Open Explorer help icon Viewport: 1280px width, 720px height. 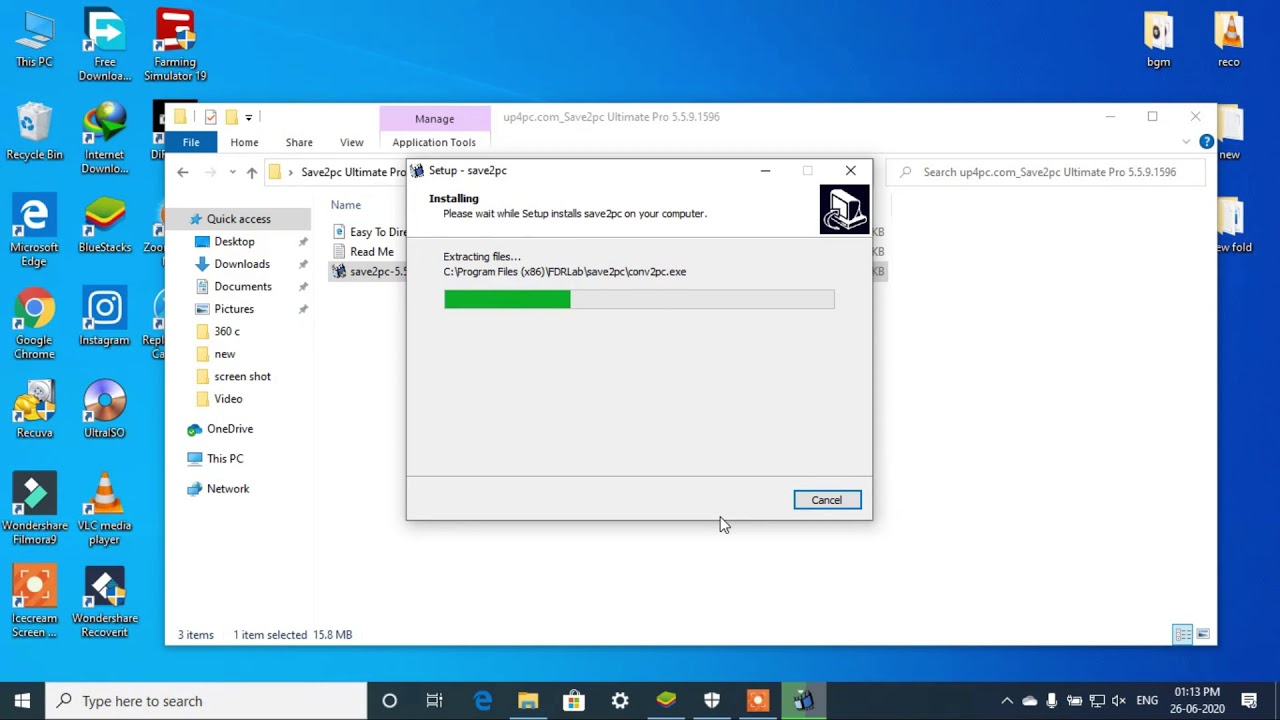[1206, 142]
